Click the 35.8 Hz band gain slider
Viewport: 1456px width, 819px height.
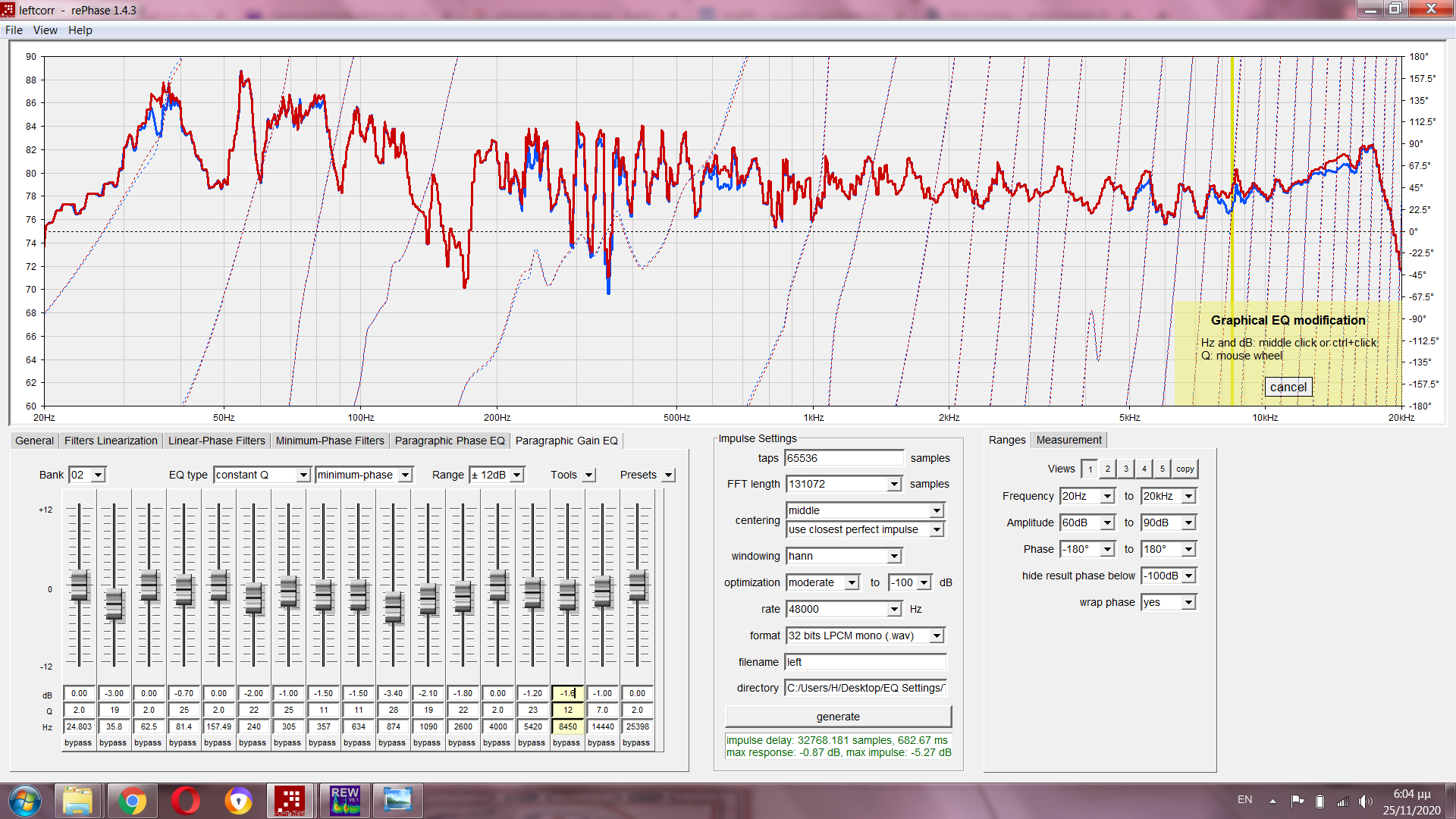[114, 604]
